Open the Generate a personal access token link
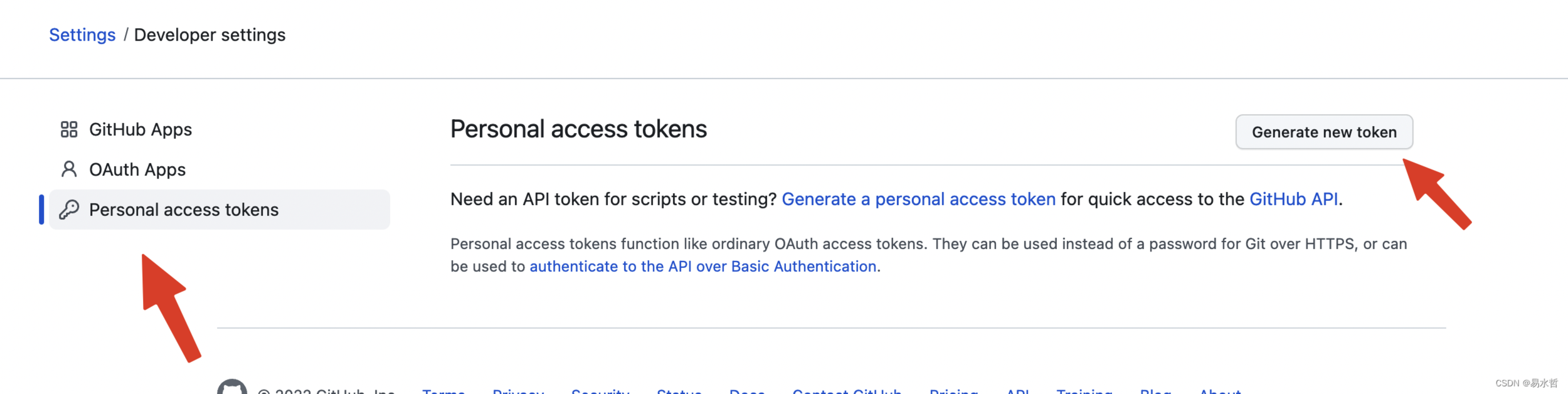Image resolution: width=1568 pixels, height=394 pixels. pyautogui.click(x=918, y=199)
